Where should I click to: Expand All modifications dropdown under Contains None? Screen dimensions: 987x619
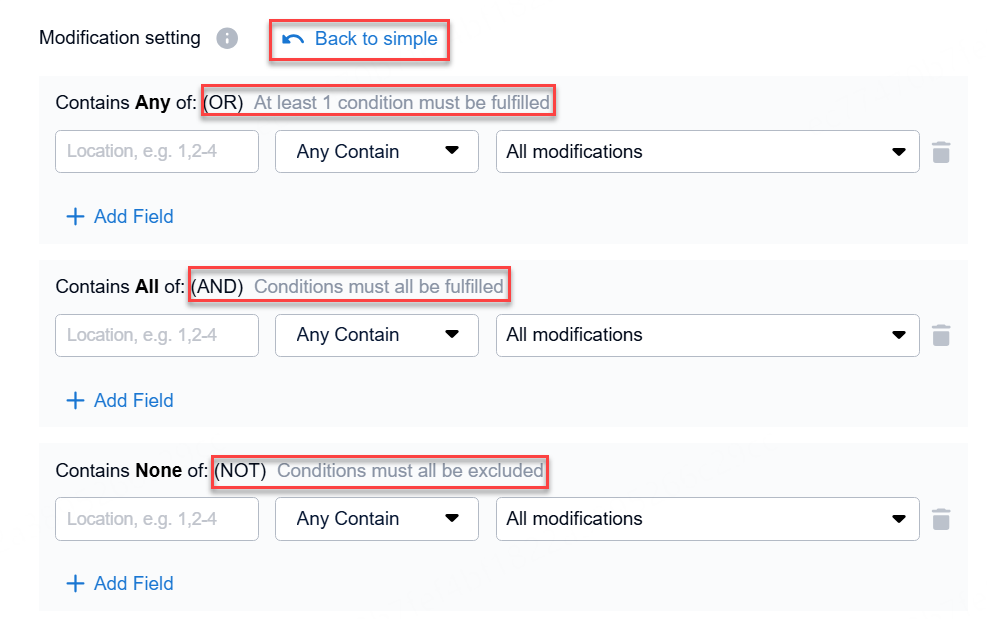[x=707, y=519]
